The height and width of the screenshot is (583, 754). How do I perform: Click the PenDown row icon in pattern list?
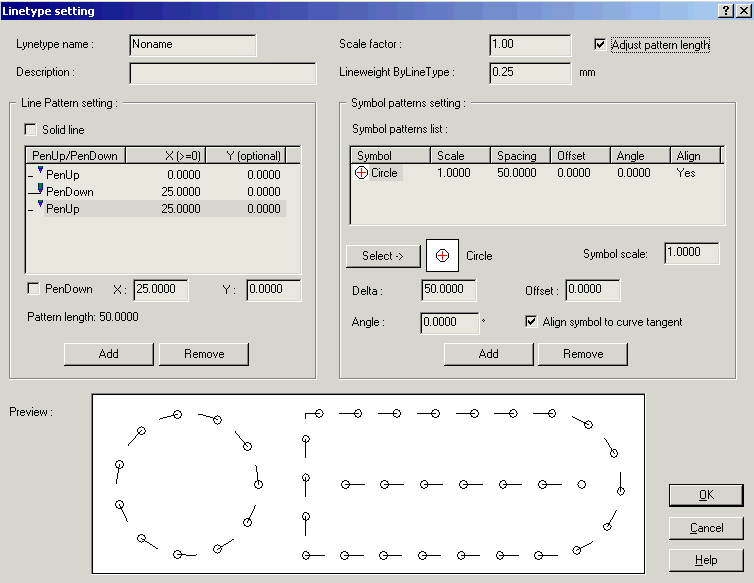pyautogui.click(x=36, y=190)
